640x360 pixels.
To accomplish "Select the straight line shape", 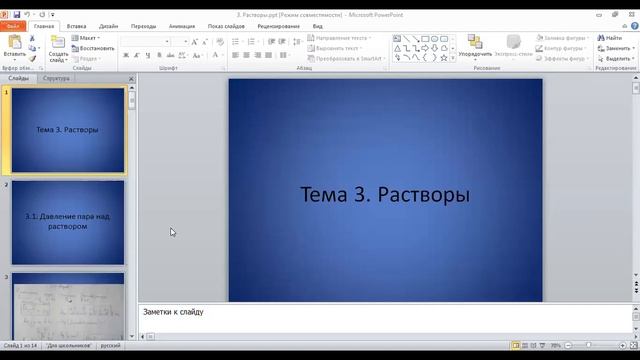I will pyautogui.click(x=407, y=39).
